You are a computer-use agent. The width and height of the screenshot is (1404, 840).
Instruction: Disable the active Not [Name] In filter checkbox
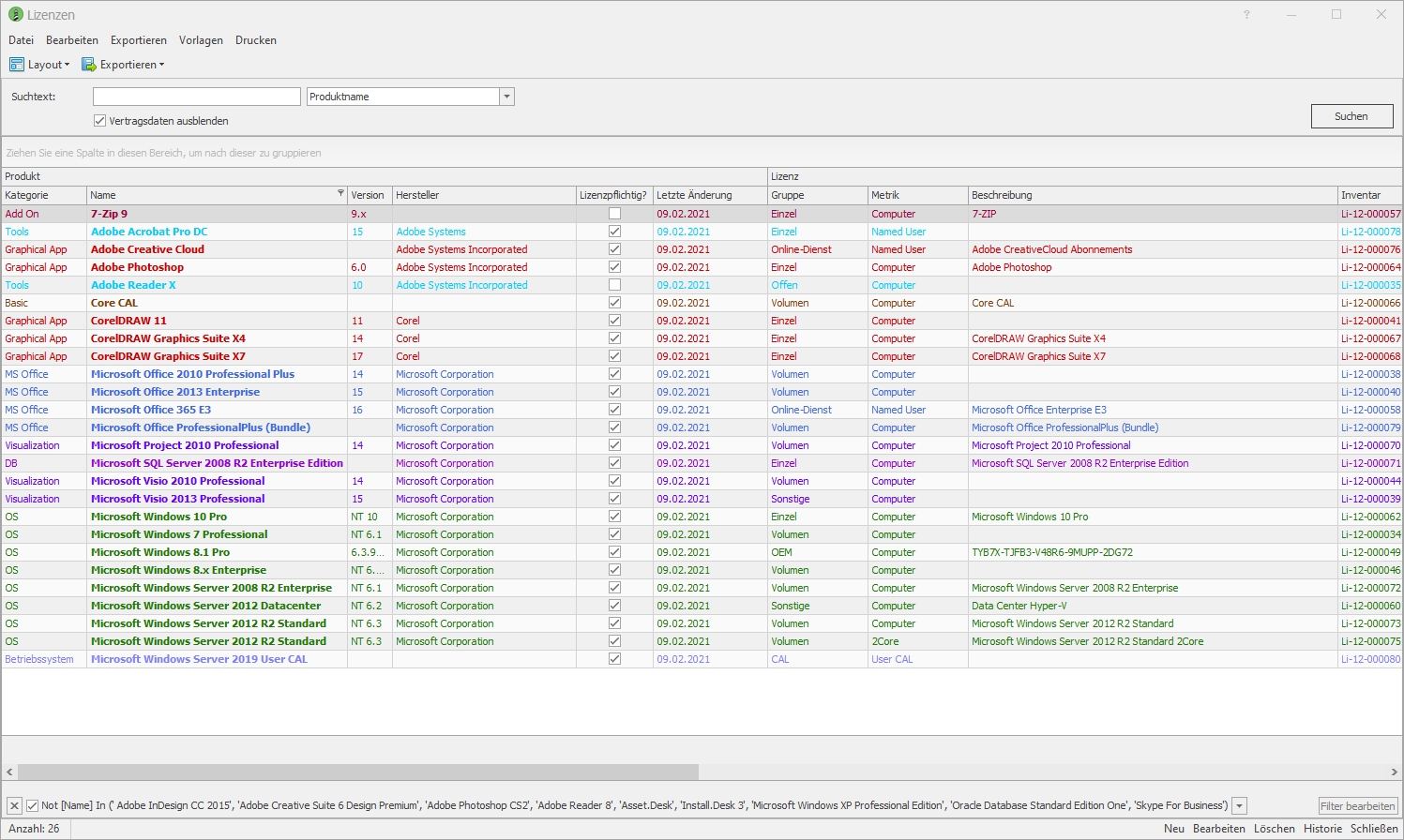pyautogui.click(x=33, y=805)
